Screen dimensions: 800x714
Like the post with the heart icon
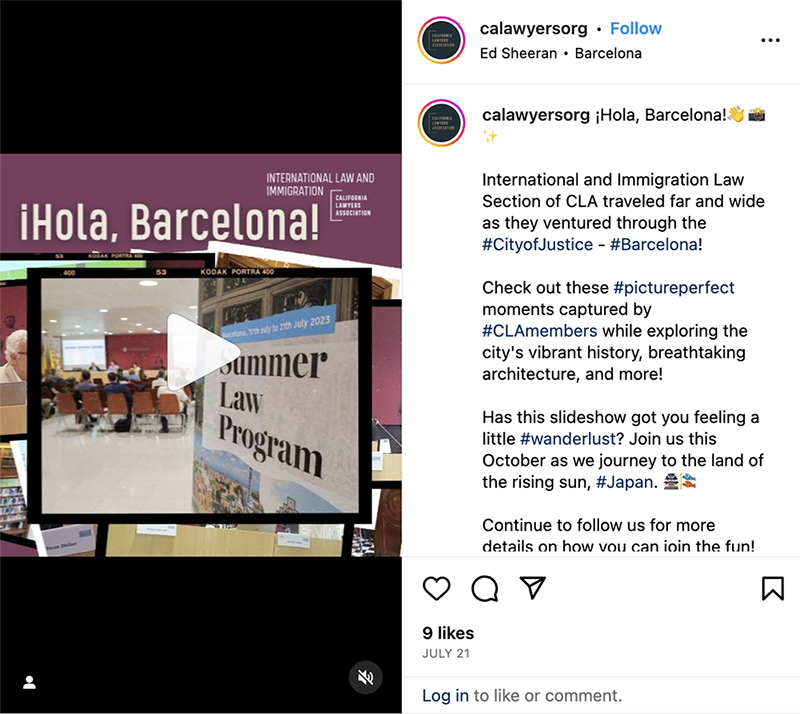tap(437, 588)
